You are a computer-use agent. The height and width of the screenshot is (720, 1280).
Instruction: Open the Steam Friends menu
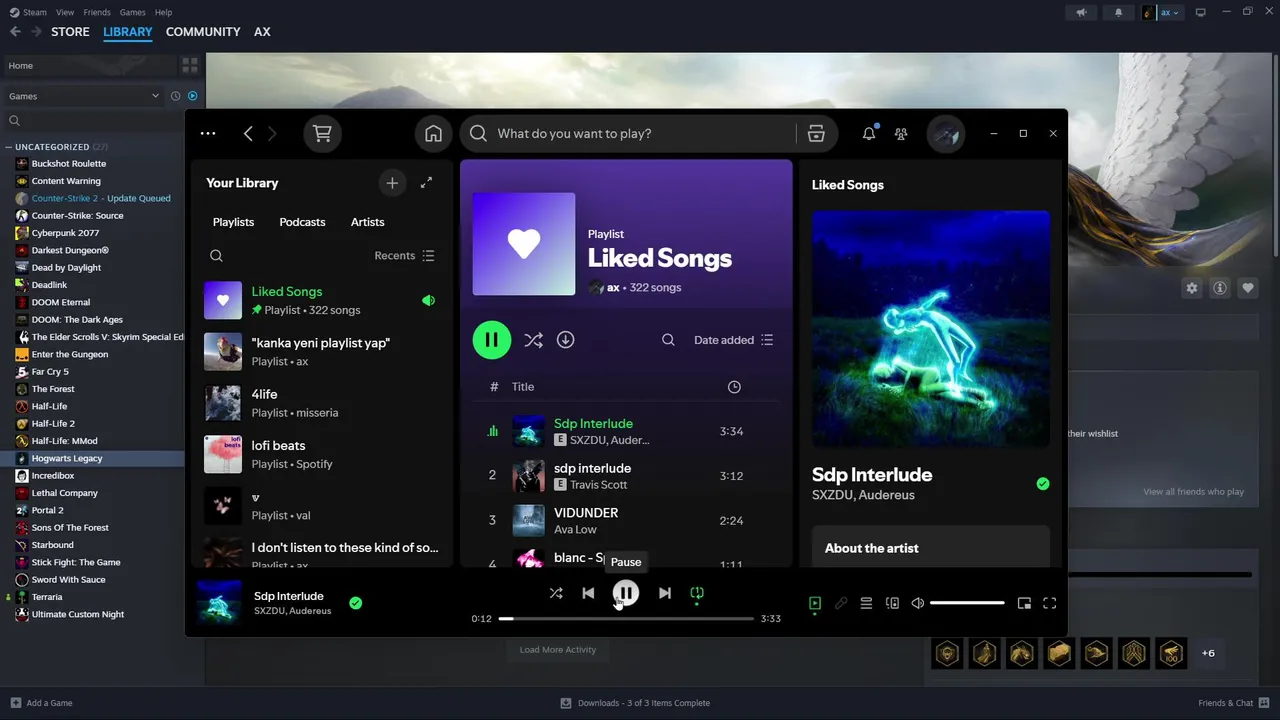pyautogui.click(x=97, y=12)
